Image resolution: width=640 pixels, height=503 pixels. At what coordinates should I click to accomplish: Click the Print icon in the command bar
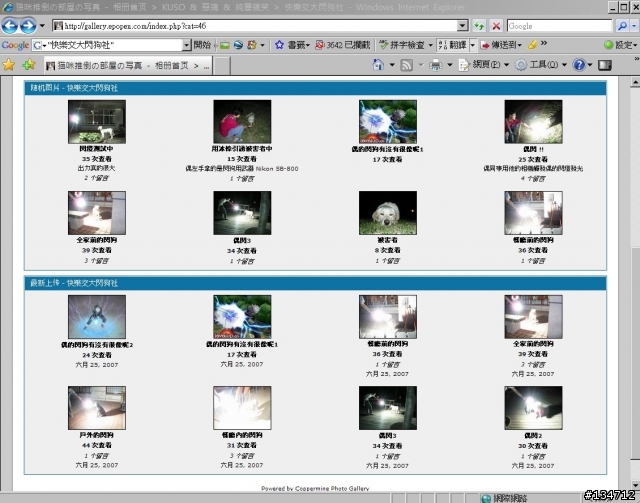436,65
